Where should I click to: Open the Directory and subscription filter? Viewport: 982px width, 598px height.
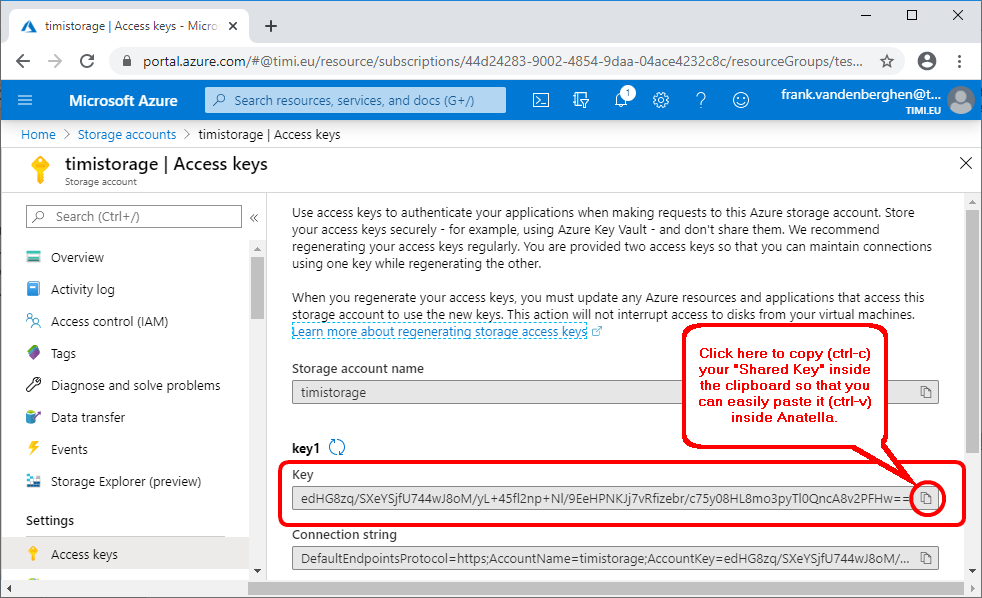(x=581, y=100)
